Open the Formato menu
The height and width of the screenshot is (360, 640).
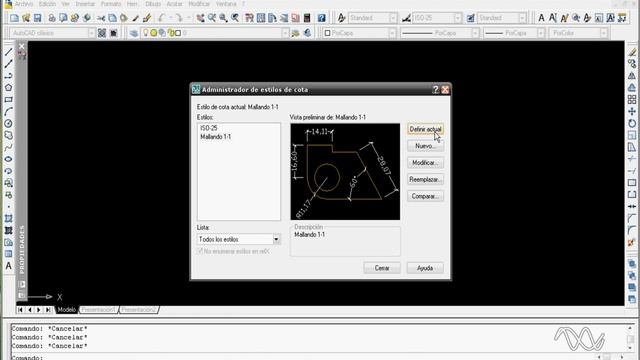pyautogui.click(x=111, y=4)
